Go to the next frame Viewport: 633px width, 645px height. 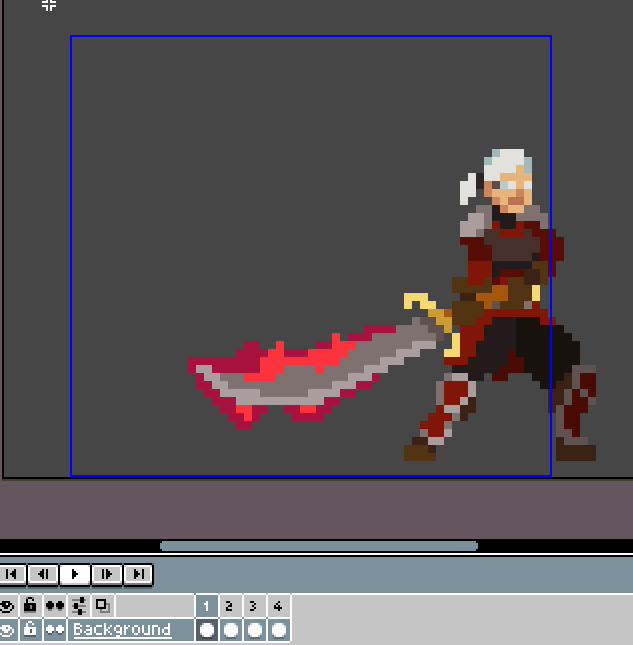click(107, 574)
